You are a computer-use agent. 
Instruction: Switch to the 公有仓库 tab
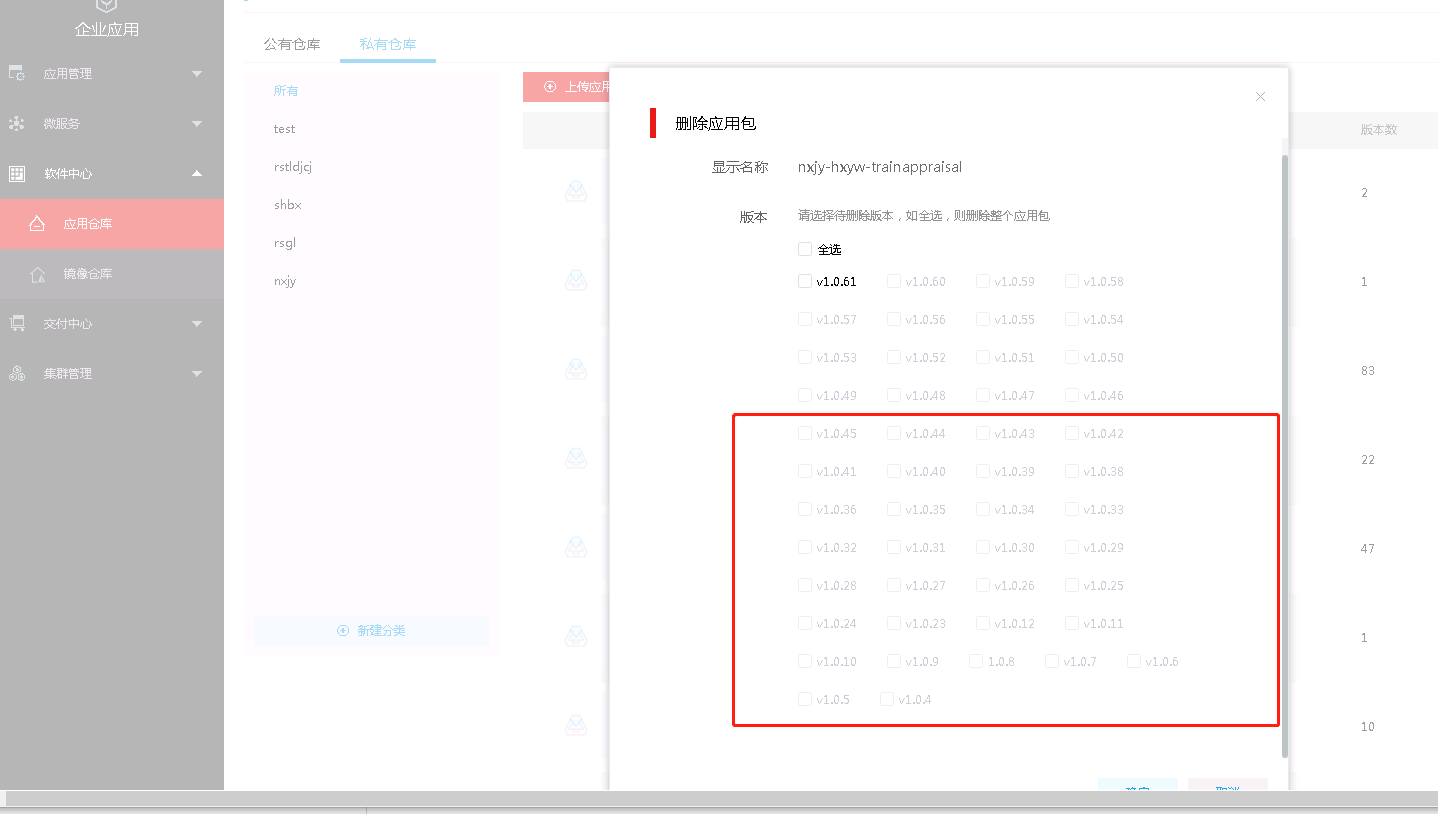point(292,44)
